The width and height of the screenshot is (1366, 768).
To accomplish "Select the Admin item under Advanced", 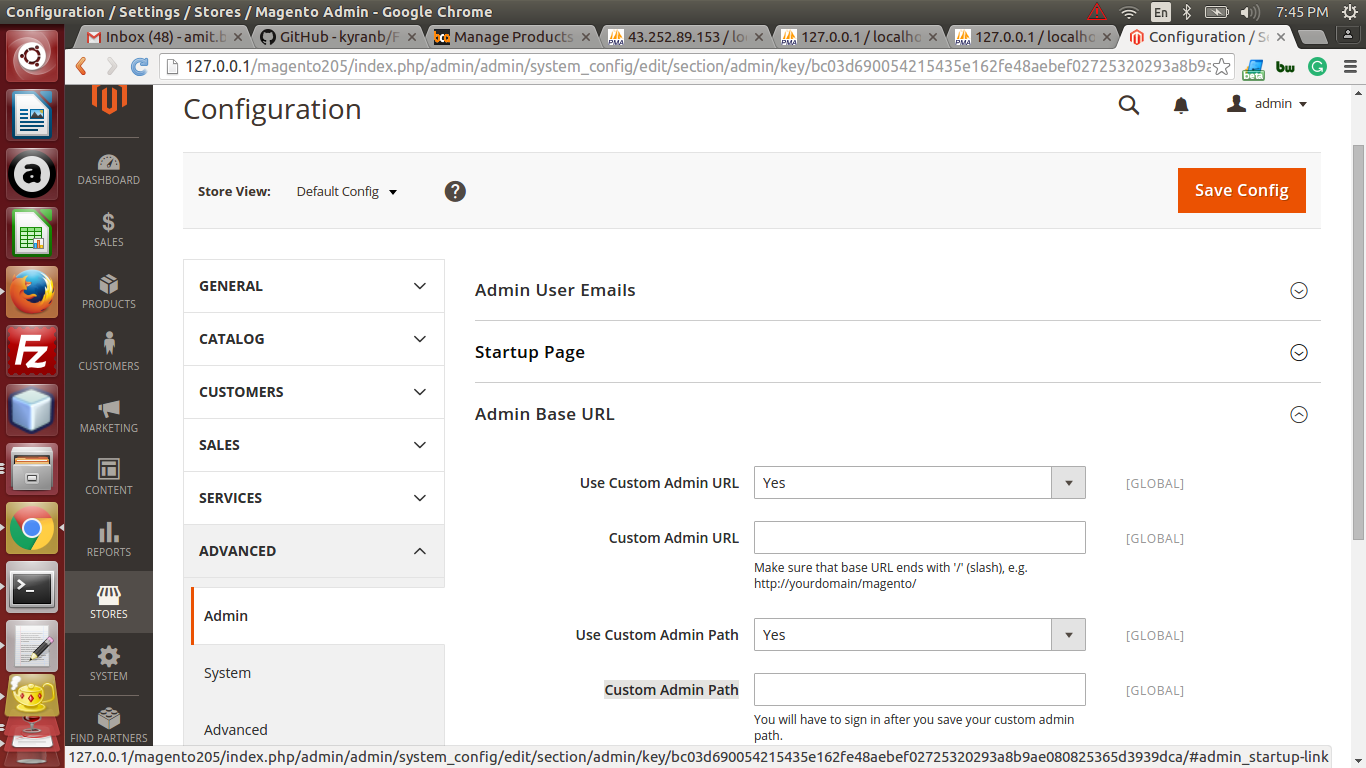I will [317, 616].
